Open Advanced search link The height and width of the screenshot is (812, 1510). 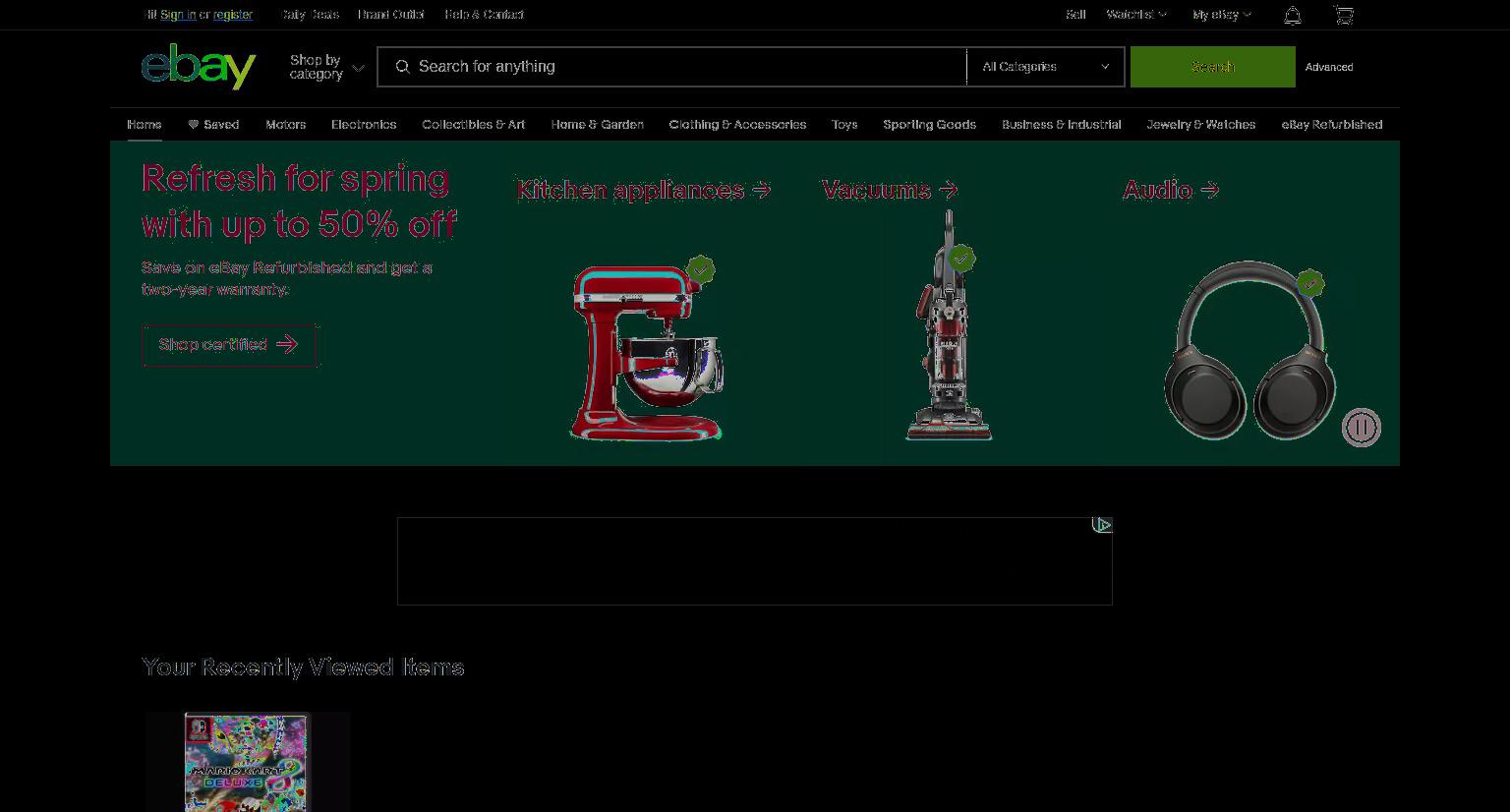point(1329,67)
